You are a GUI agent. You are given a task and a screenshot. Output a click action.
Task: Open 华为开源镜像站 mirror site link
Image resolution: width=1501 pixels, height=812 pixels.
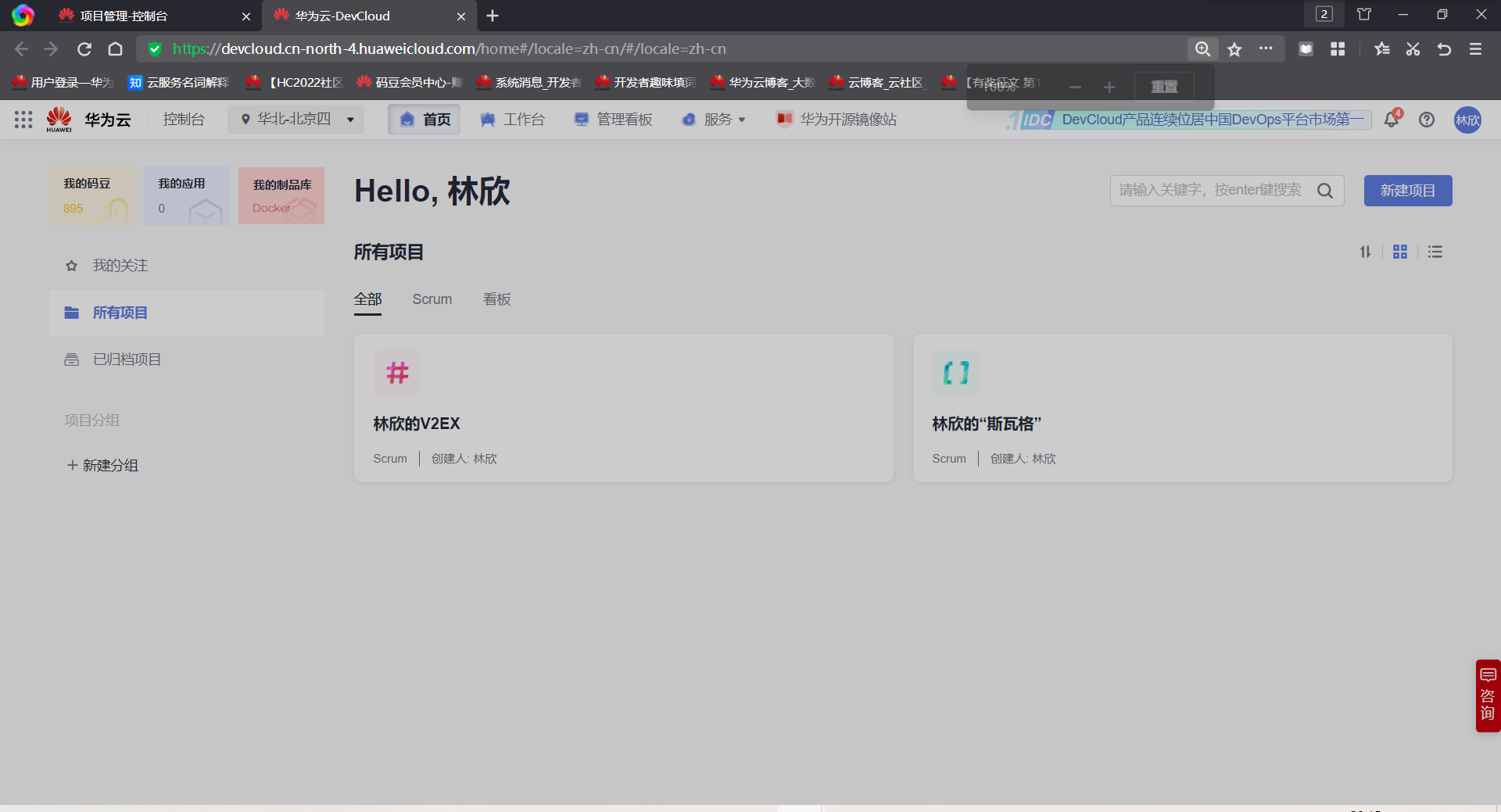coord(836,120)
